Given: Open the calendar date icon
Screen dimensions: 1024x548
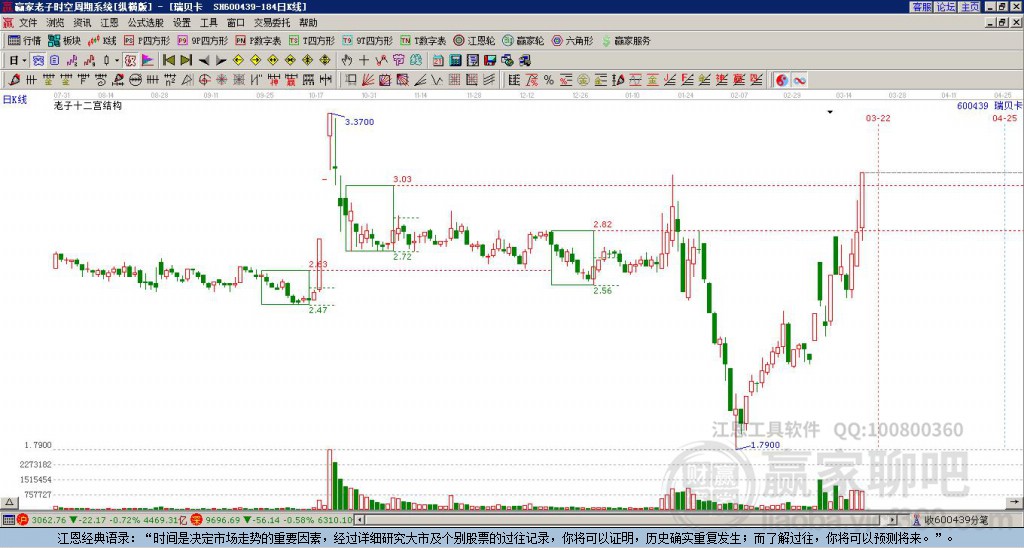Looking at the screenshot, I should point(438,60).
